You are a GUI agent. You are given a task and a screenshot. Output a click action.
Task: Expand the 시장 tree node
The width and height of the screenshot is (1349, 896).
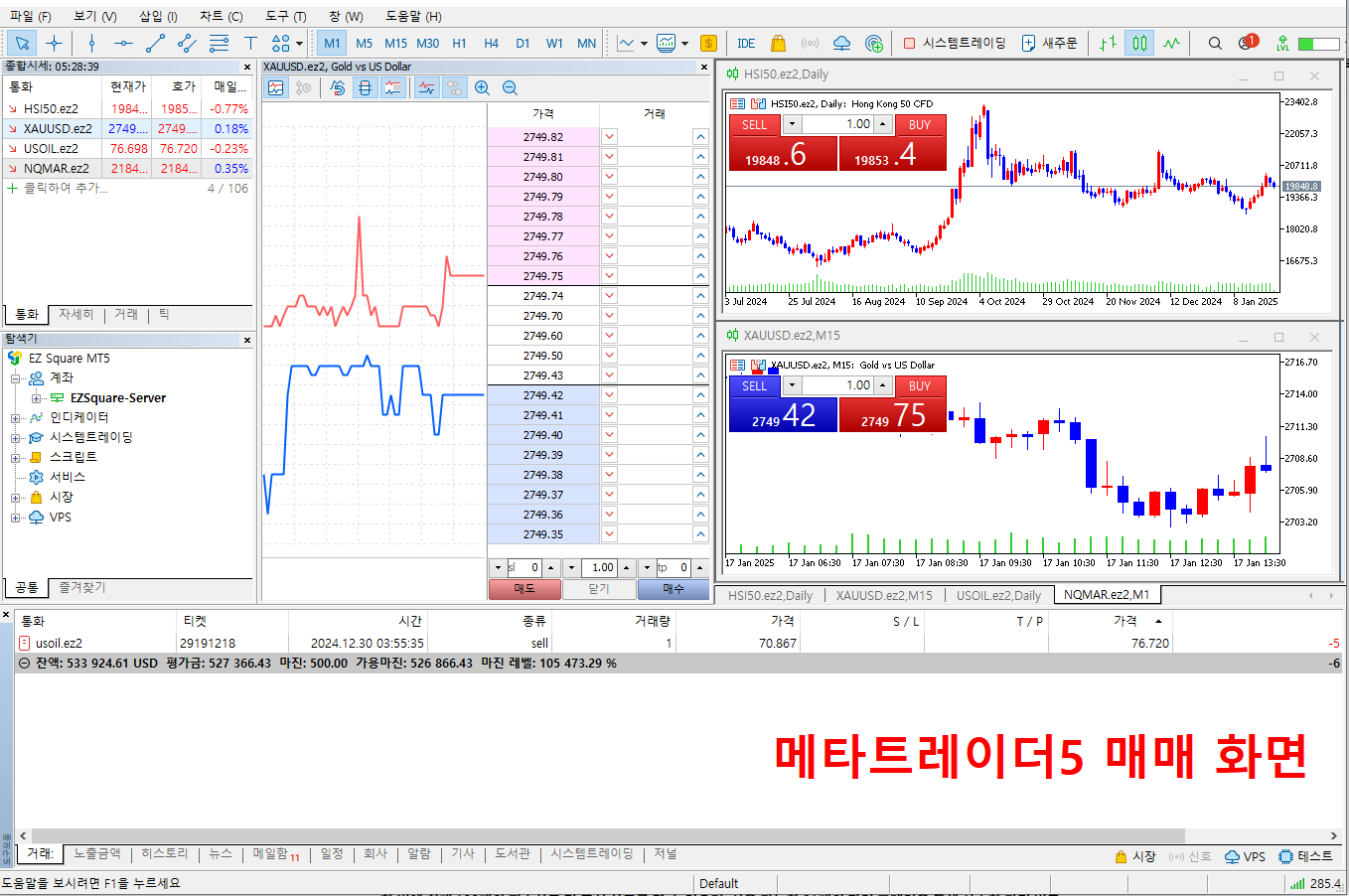[15, 498]
